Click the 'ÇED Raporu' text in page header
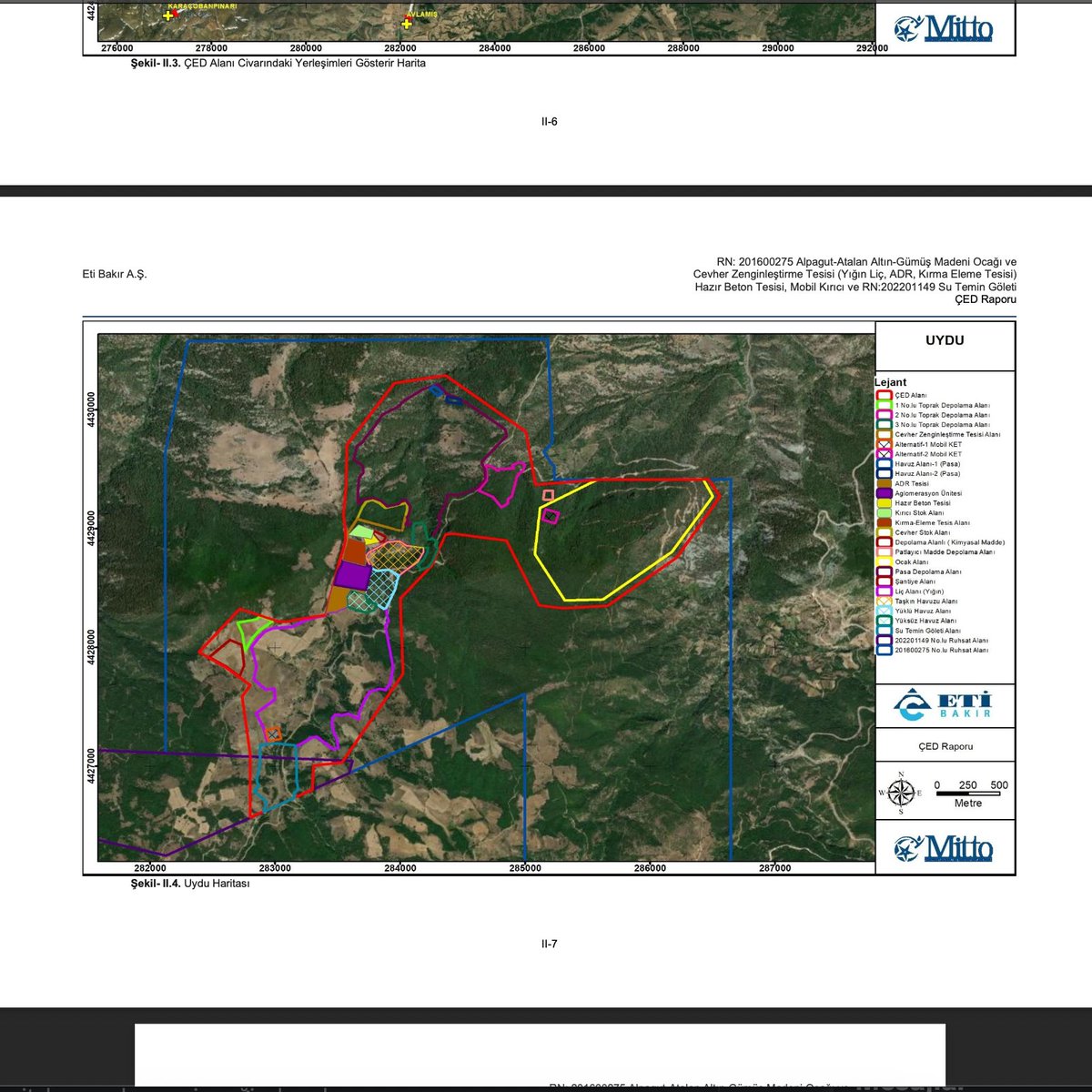The height and width of the screenshot is (1092, 1092). tap(986, 299)
